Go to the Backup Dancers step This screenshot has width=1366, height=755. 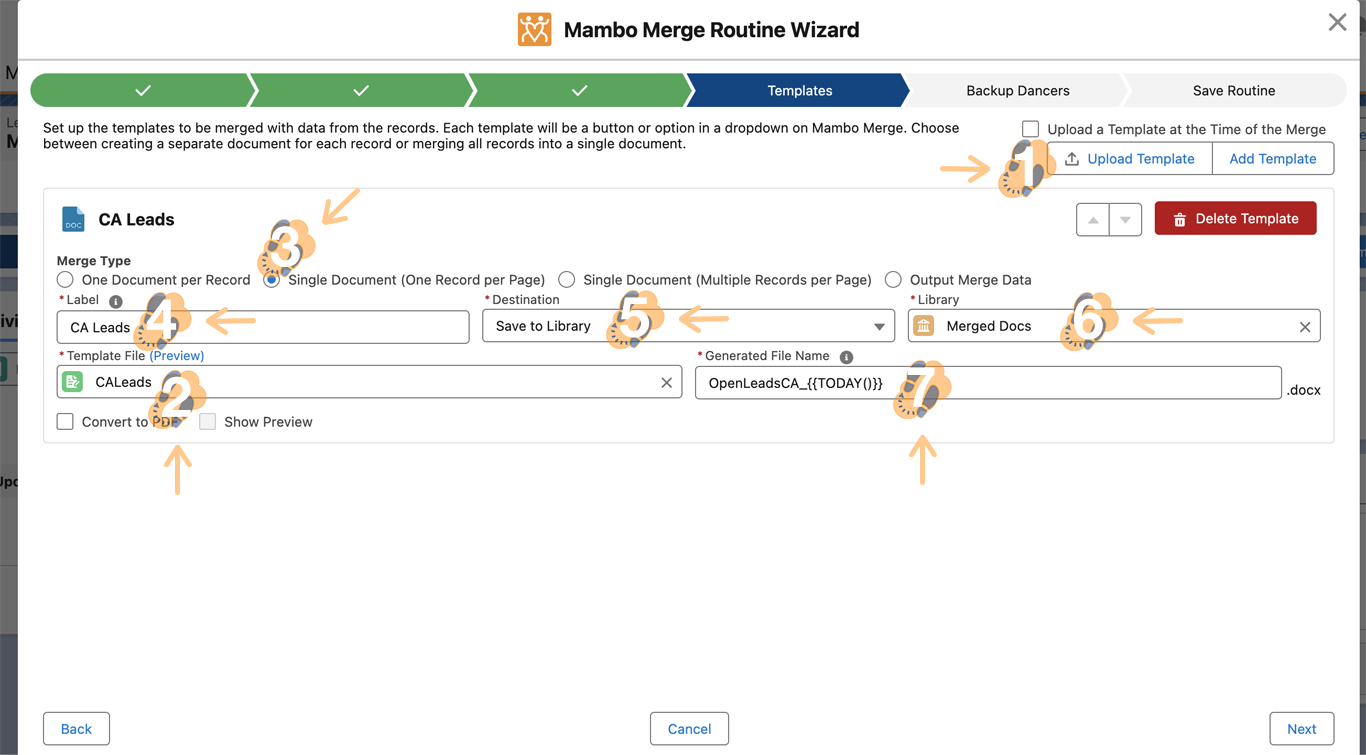(1017, 91)
